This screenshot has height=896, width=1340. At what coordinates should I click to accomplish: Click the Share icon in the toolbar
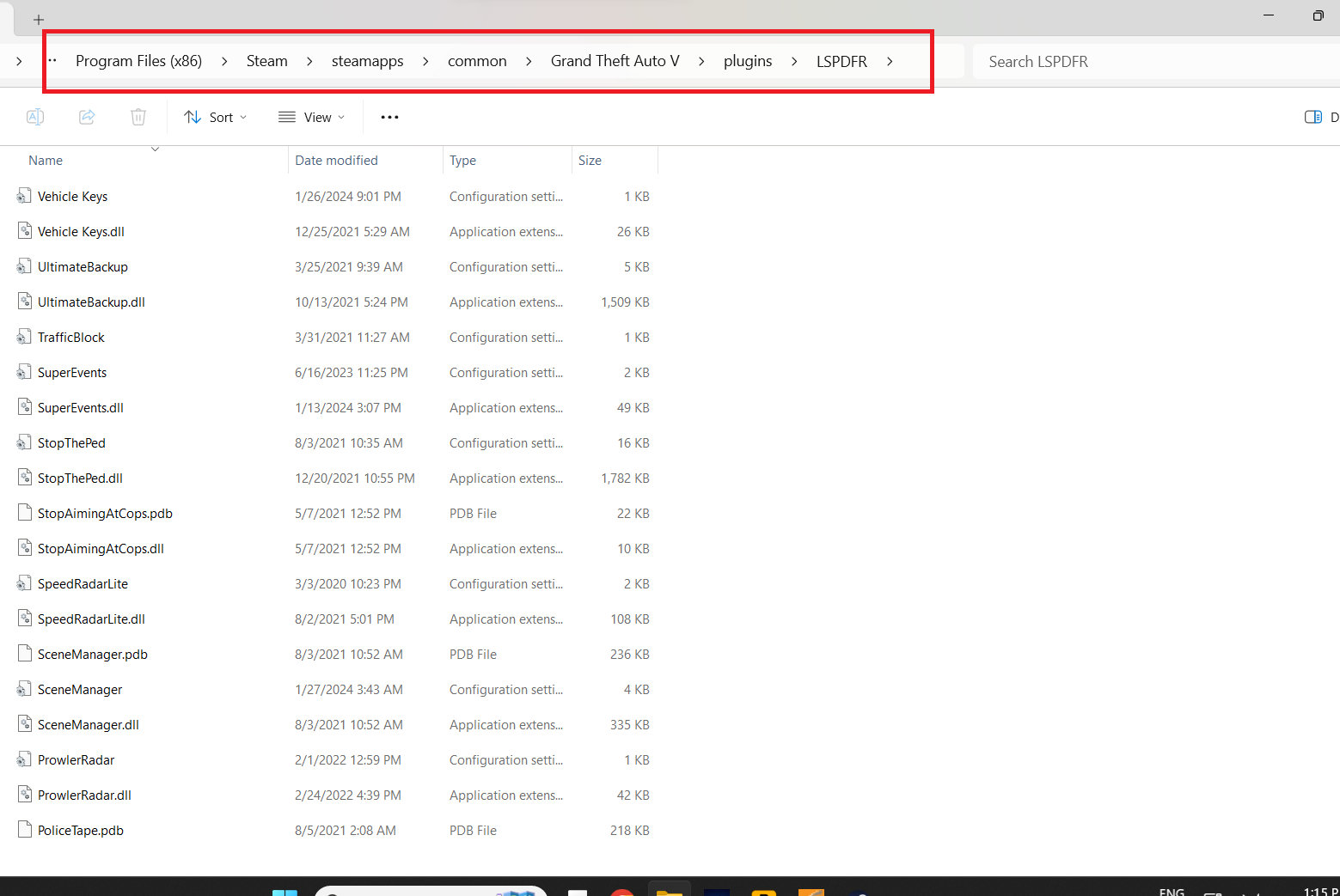click(x=87, y=117)
